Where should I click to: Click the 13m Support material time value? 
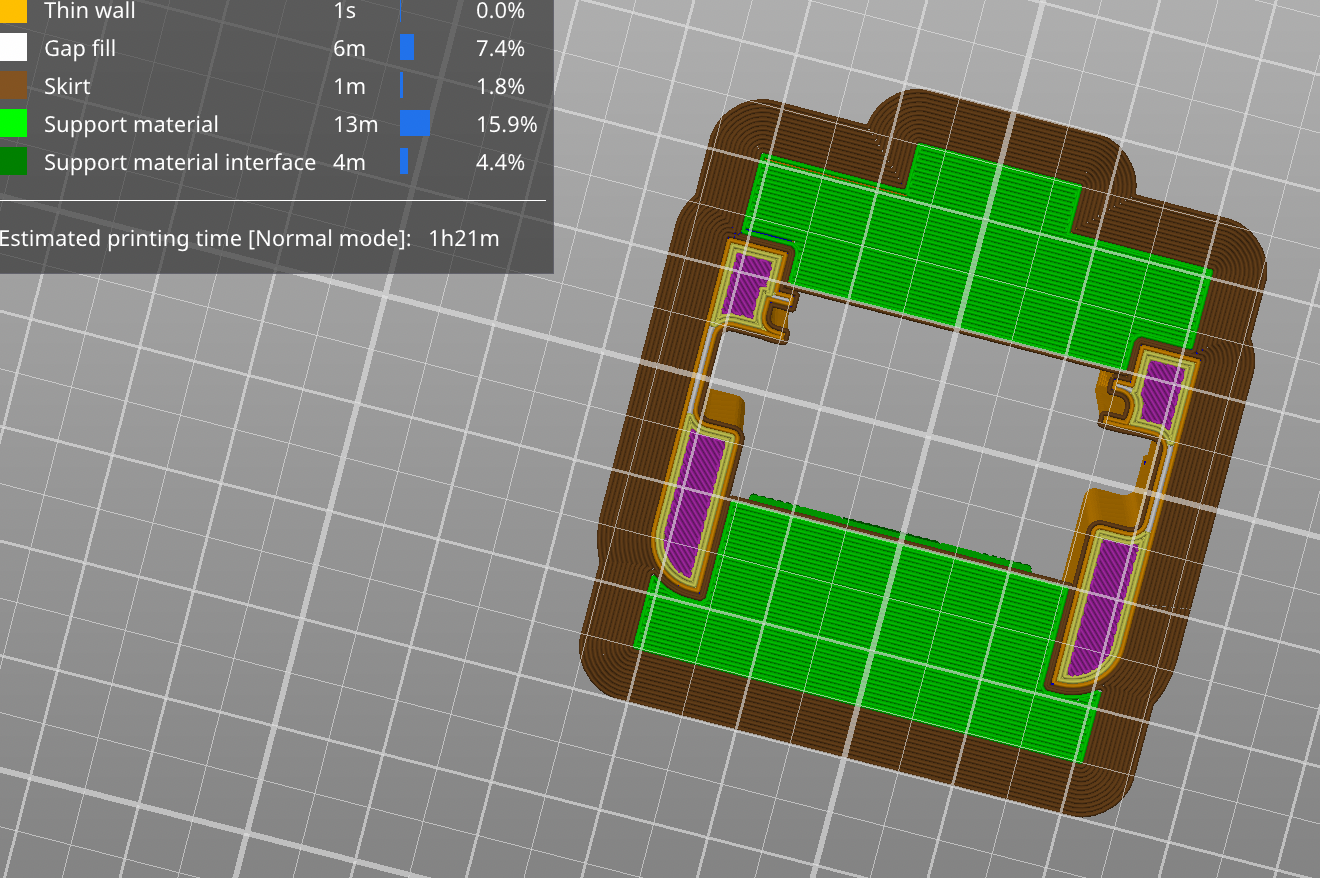pos(356,124)
